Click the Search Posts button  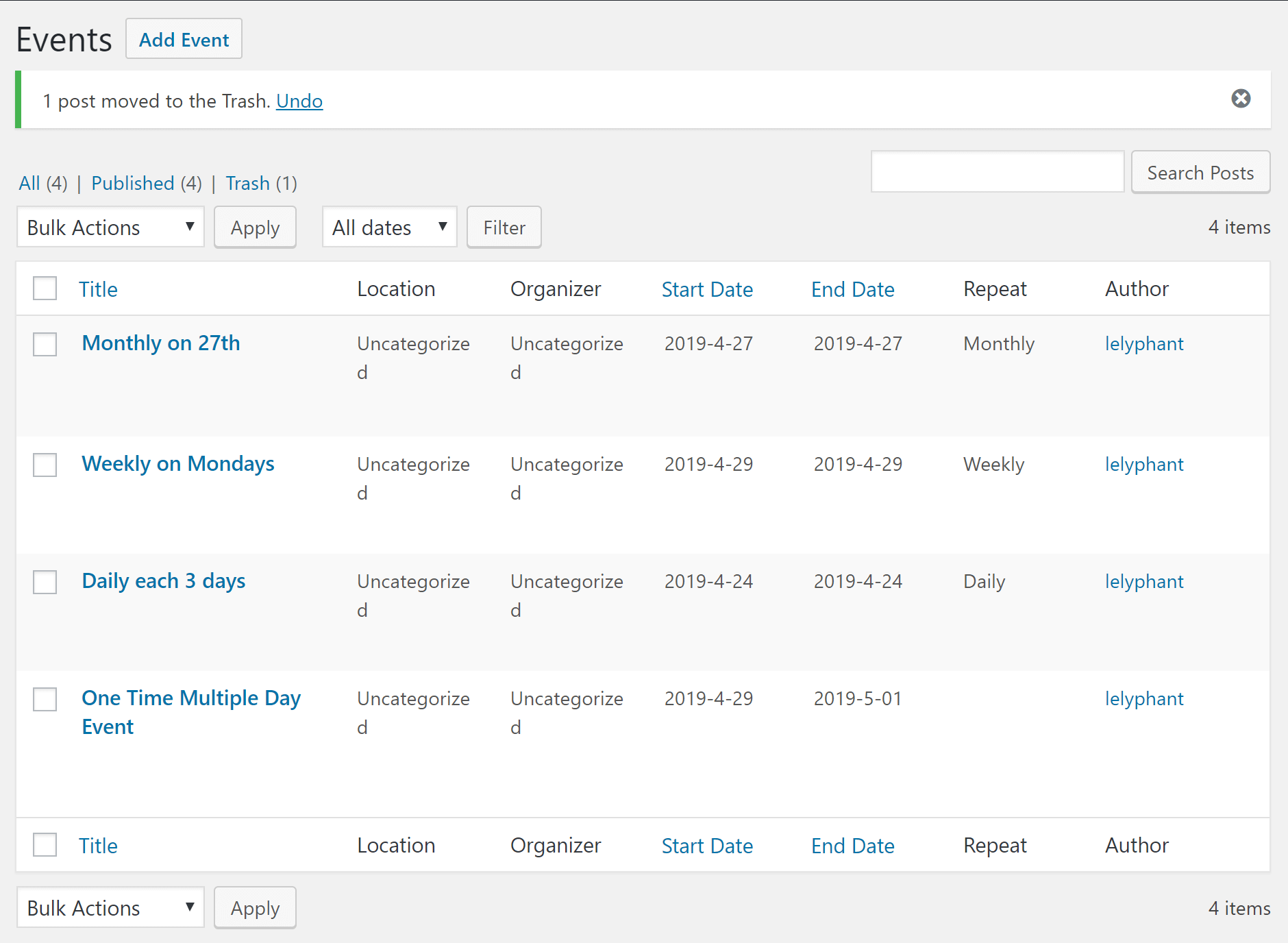click(1200, 173)
